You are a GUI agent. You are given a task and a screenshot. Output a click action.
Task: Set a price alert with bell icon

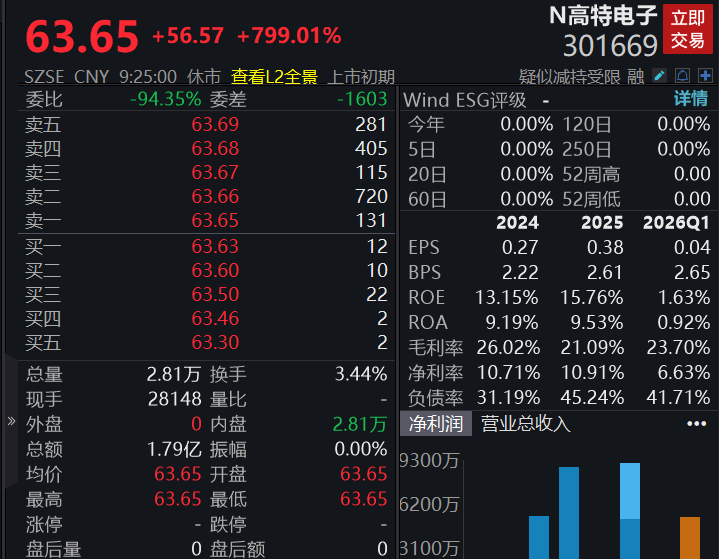point(682,76)
